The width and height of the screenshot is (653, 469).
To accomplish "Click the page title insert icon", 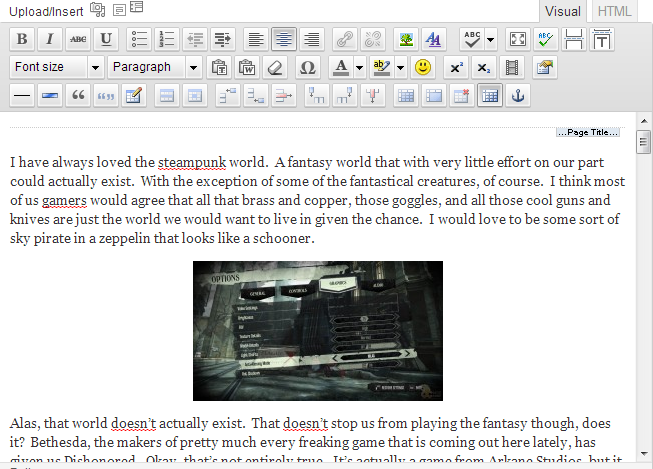I will 602,39.
